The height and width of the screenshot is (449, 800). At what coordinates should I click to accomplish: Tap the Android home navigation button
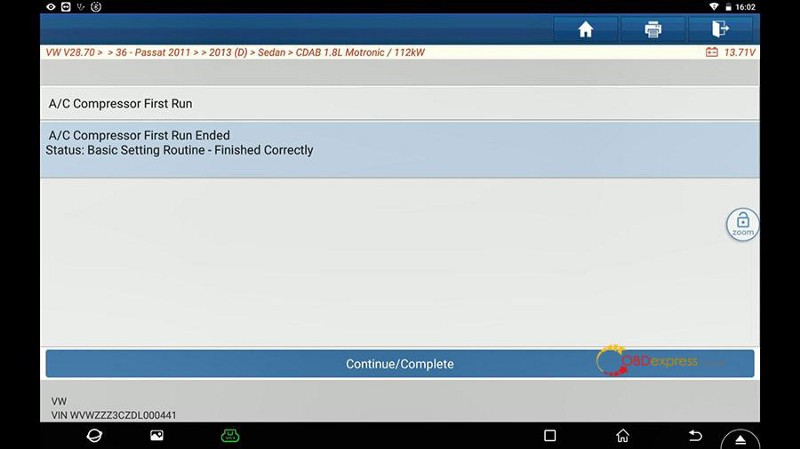(622, 435)
